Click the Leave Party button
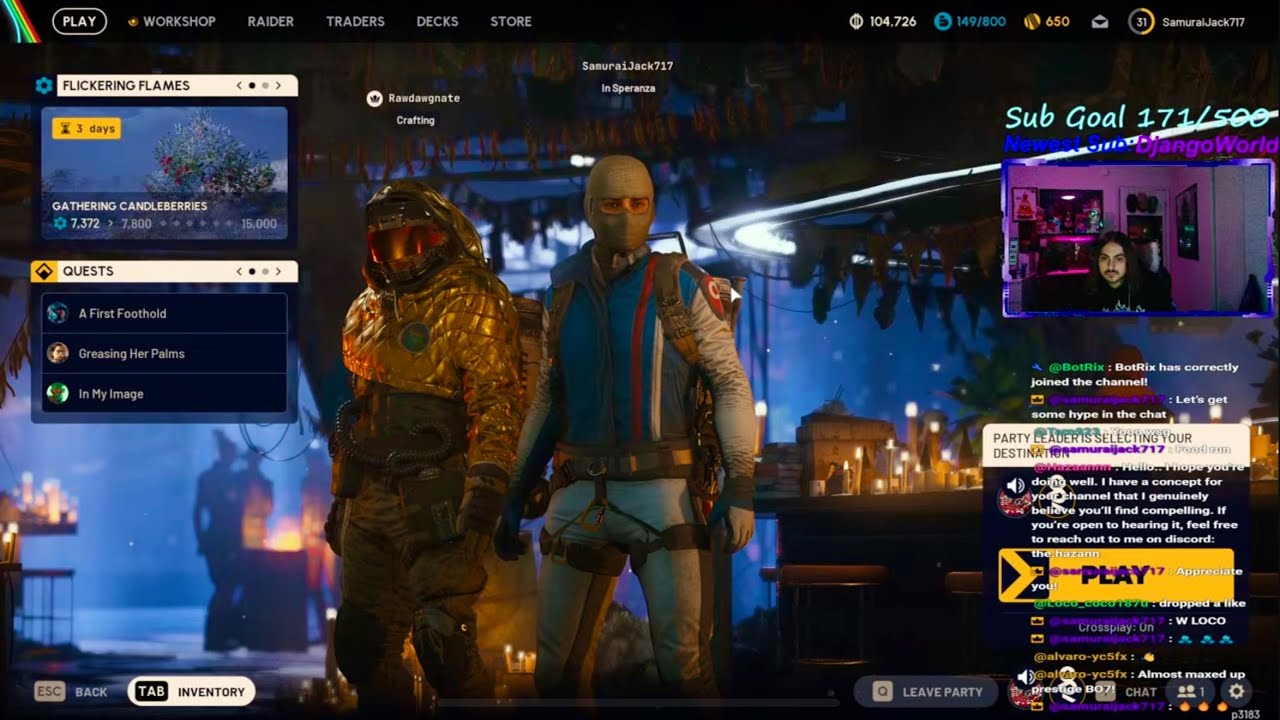The image size is (1280, 720). 928,691
